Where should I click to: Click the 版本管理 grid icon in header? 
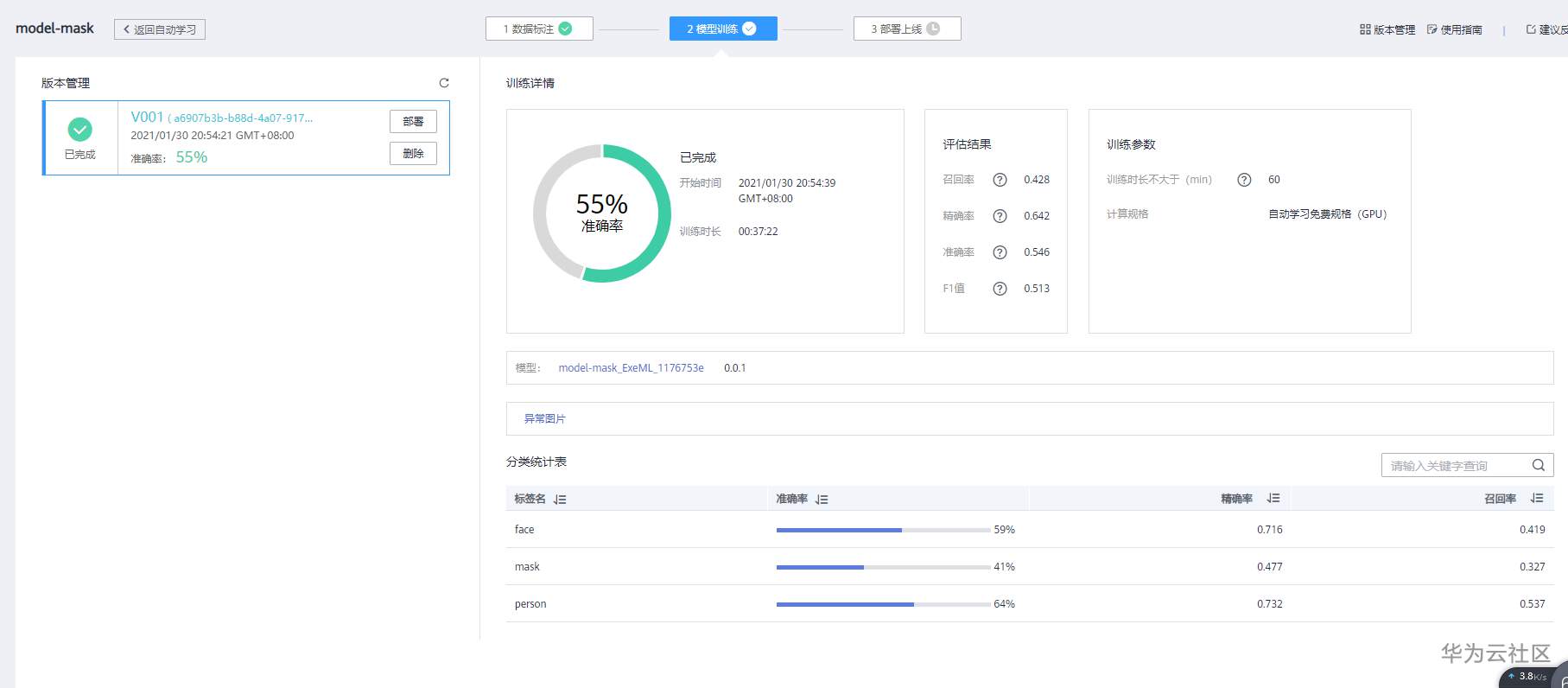[x=1365, y=29]
